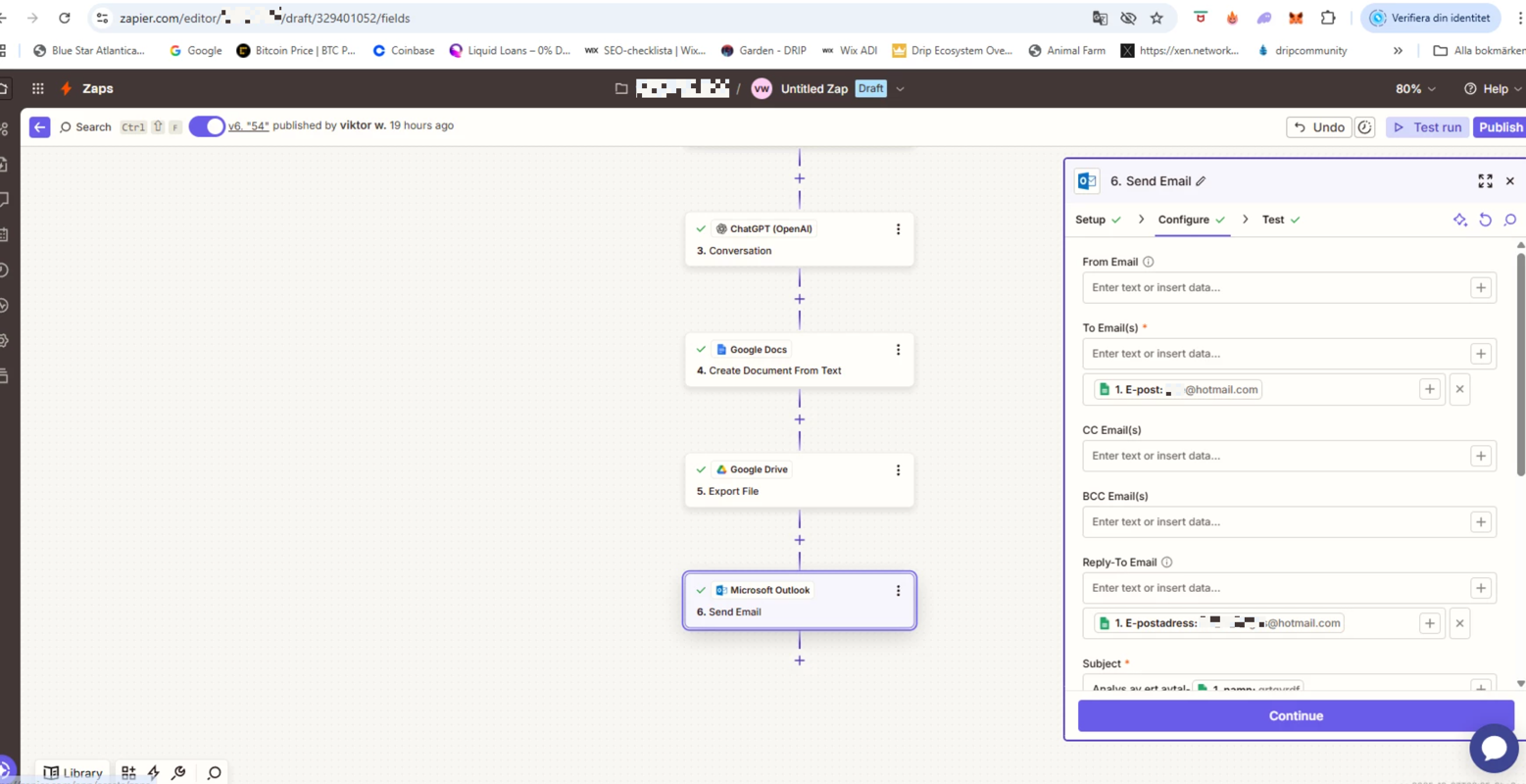Expand the Untitled Zap title dropdown
Viewport: 1526px width, 784px height.
[900, 89]
